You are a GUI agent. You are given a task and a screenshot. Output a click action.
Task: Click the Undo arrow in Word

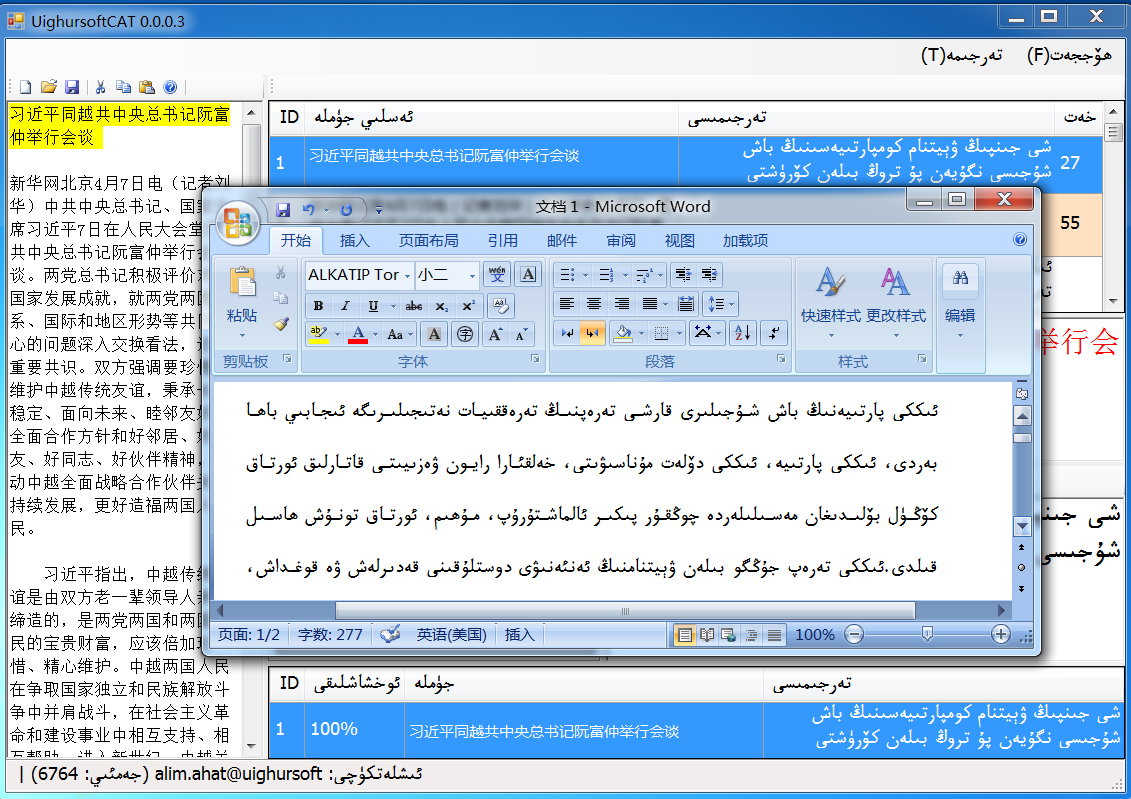[309, 209]
